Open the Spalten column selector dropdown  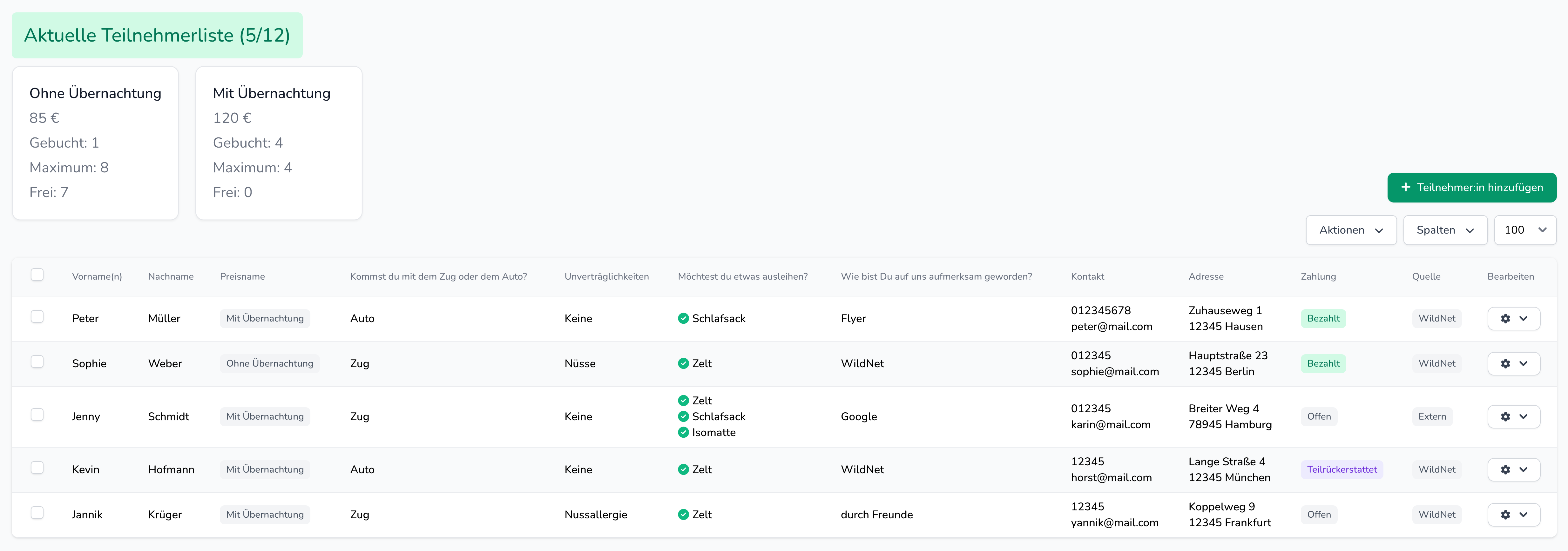click(x=1445, y=230)
